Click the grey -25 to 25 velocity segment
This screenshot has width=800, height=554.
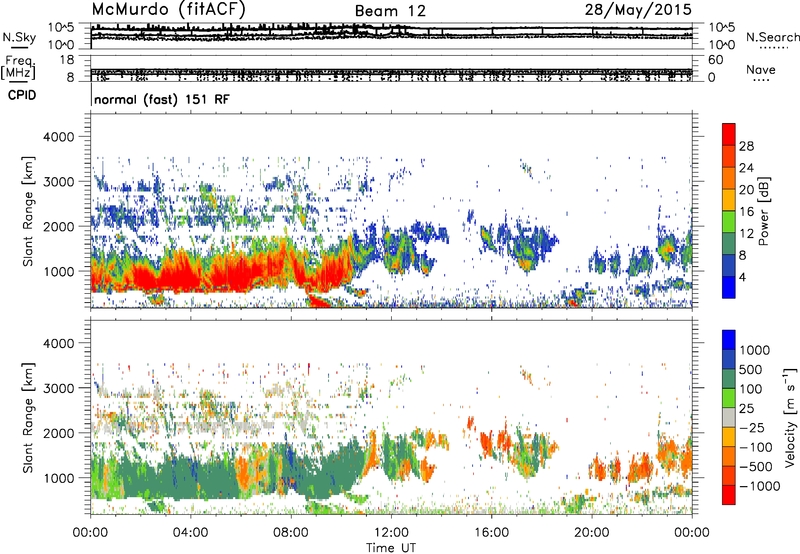pyautogui.click(x=729, y=417)
